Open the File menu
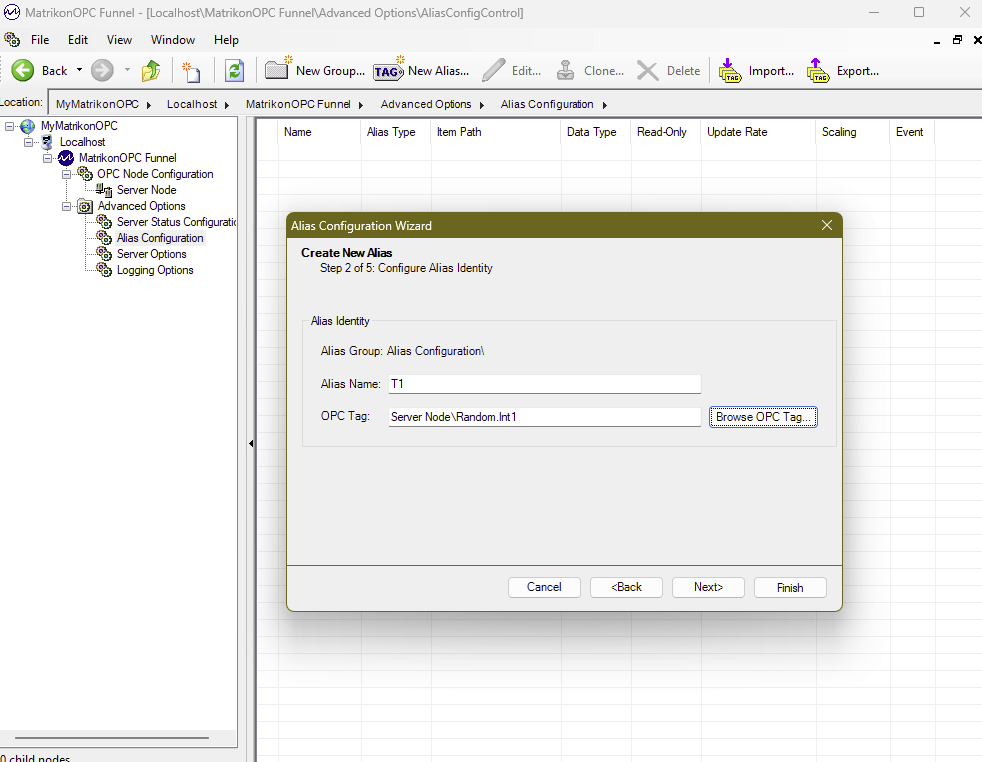This screenshot has height=762, width=982. point(40,39)
